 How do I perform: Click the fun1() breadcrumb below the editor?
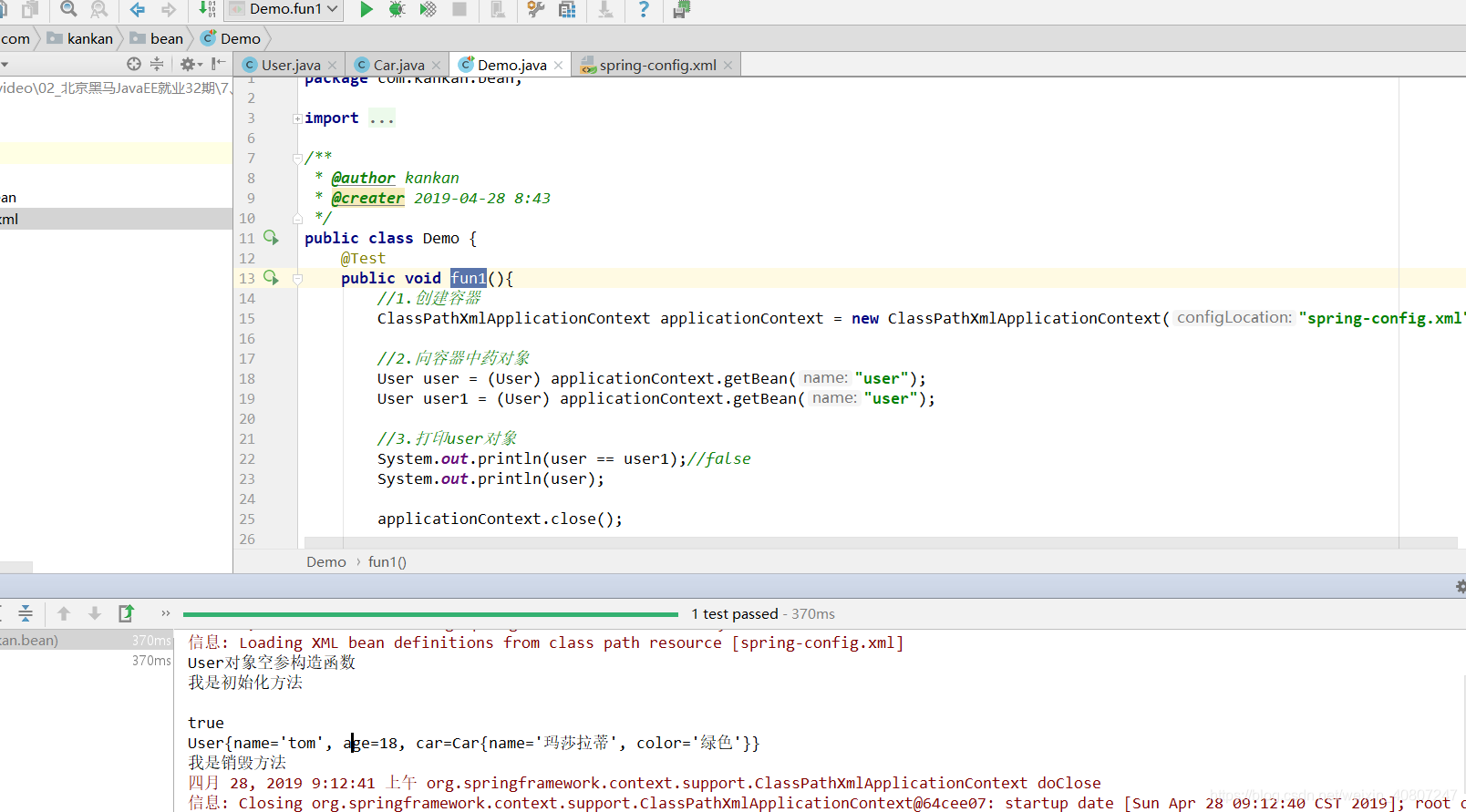point(387,561)
